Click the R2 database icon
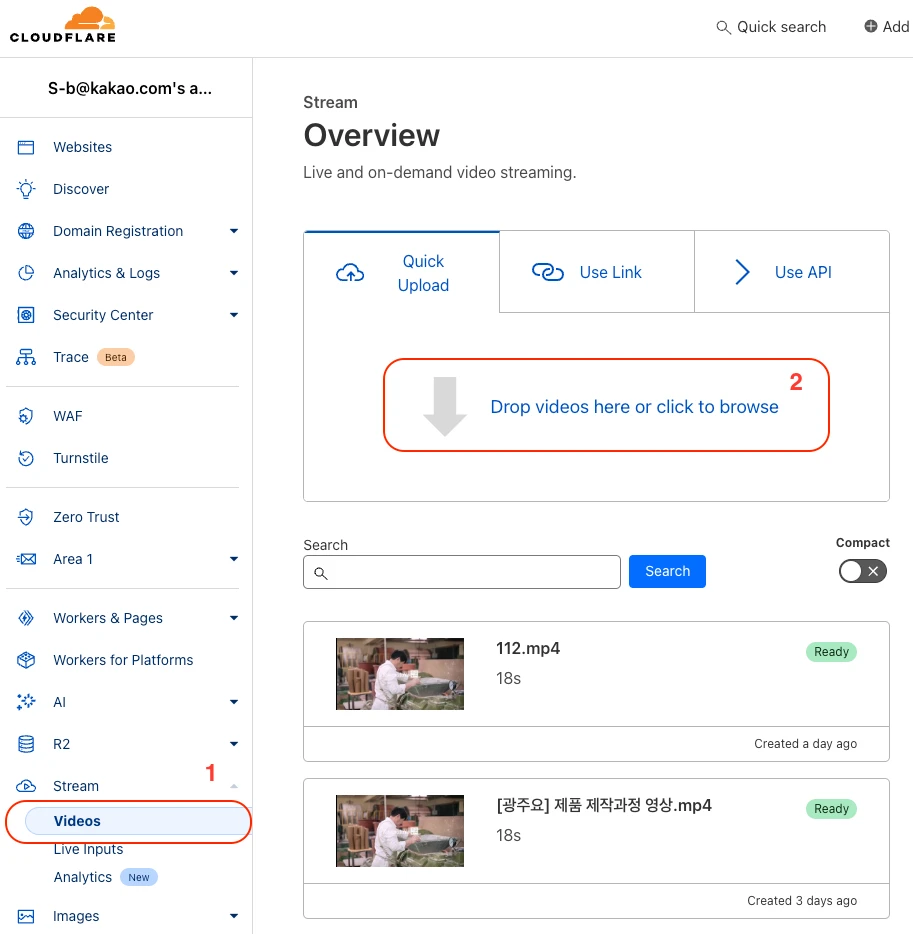The image size is (913, 934). point(26,744)
